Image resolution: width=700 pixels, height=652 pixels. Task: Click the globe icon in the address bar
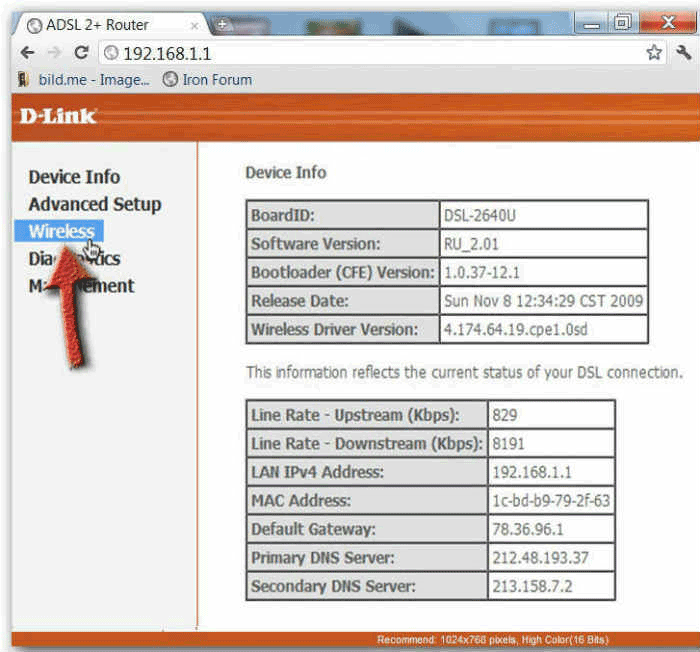coord(111,54)
